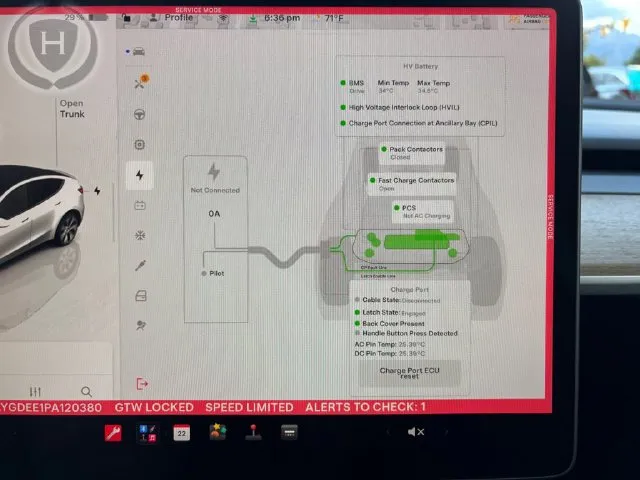The height and width of the screenshot is (480, 640).
Task: Tap the 71°F temperature reading
Action: click(x=333, y=18)
